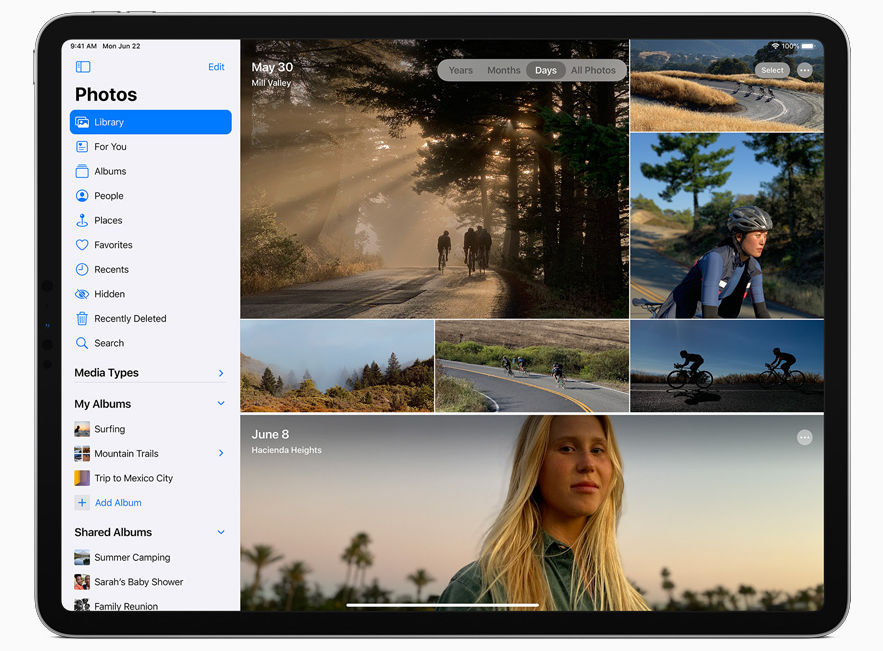This screenshot has width=883, height=651.
Task: Expand the Mountain Trails folder chevron
Action: pos(221,453)
